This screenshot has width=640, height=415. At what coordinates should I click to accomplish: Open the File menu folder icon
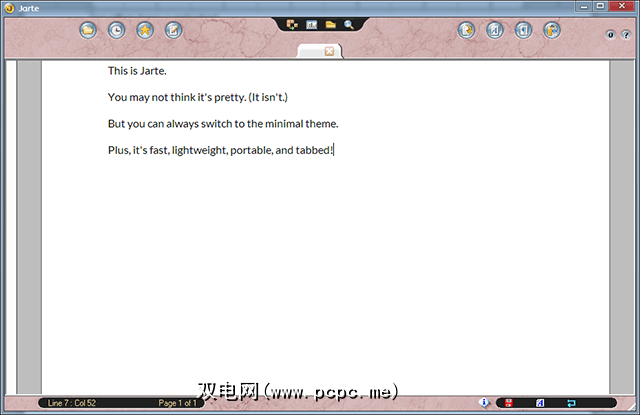88,30
